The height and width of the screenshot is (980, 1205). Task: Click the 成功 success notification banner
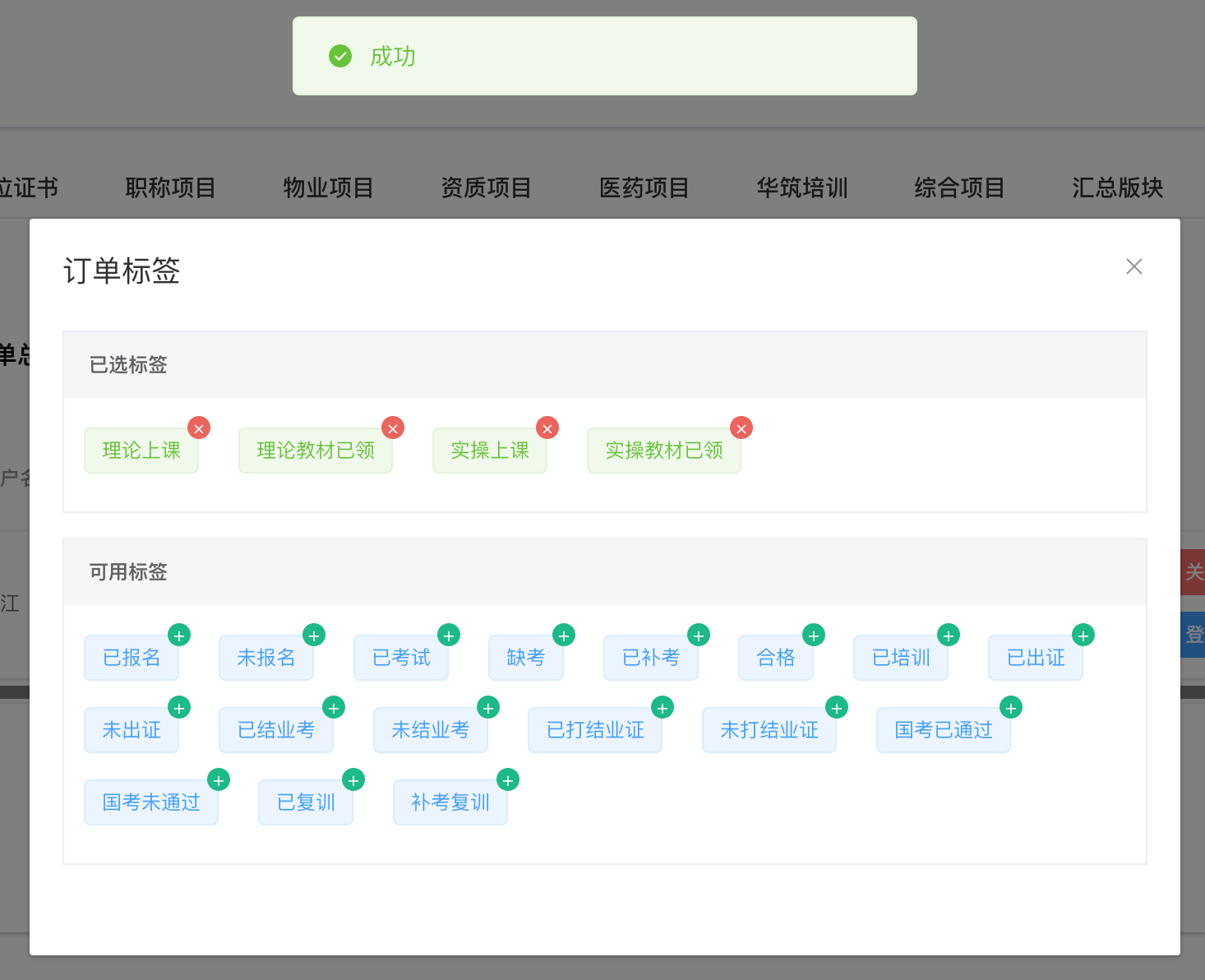[604, 56]
